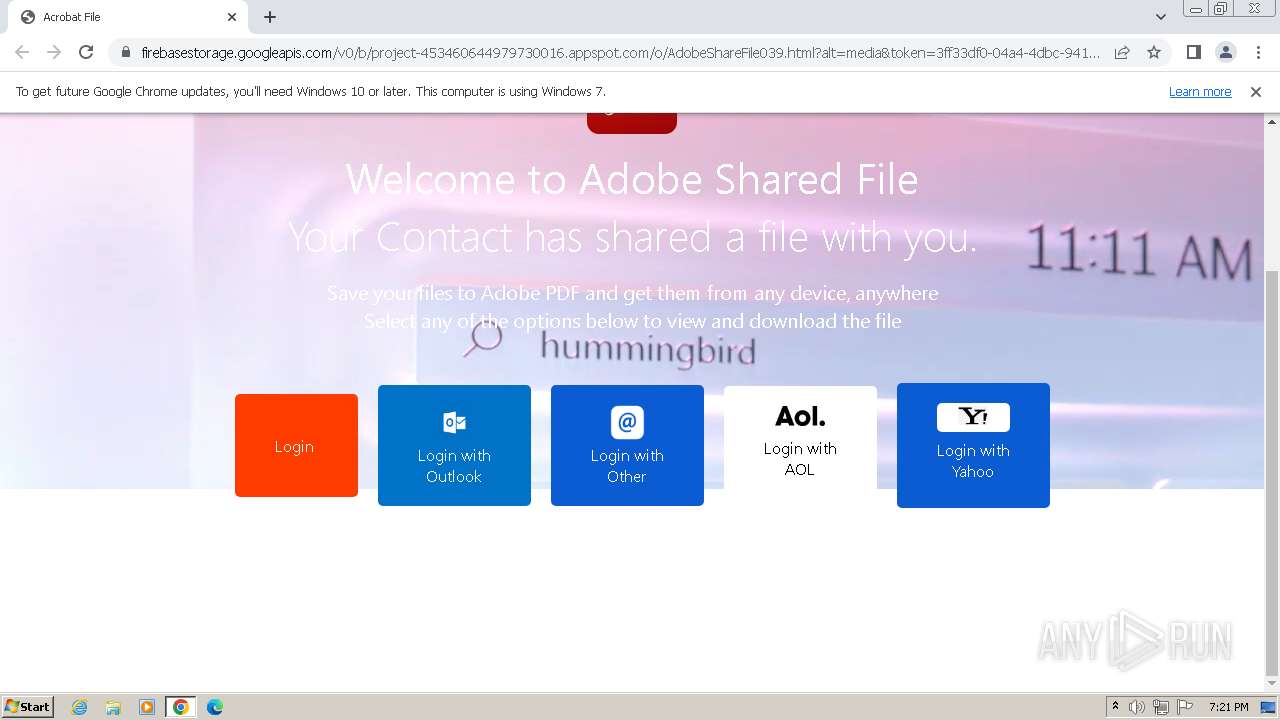Open media player taskbar icon
The width and height of the screenshot is (1280, 720).
pyautogui.click(x=147, y=707)
